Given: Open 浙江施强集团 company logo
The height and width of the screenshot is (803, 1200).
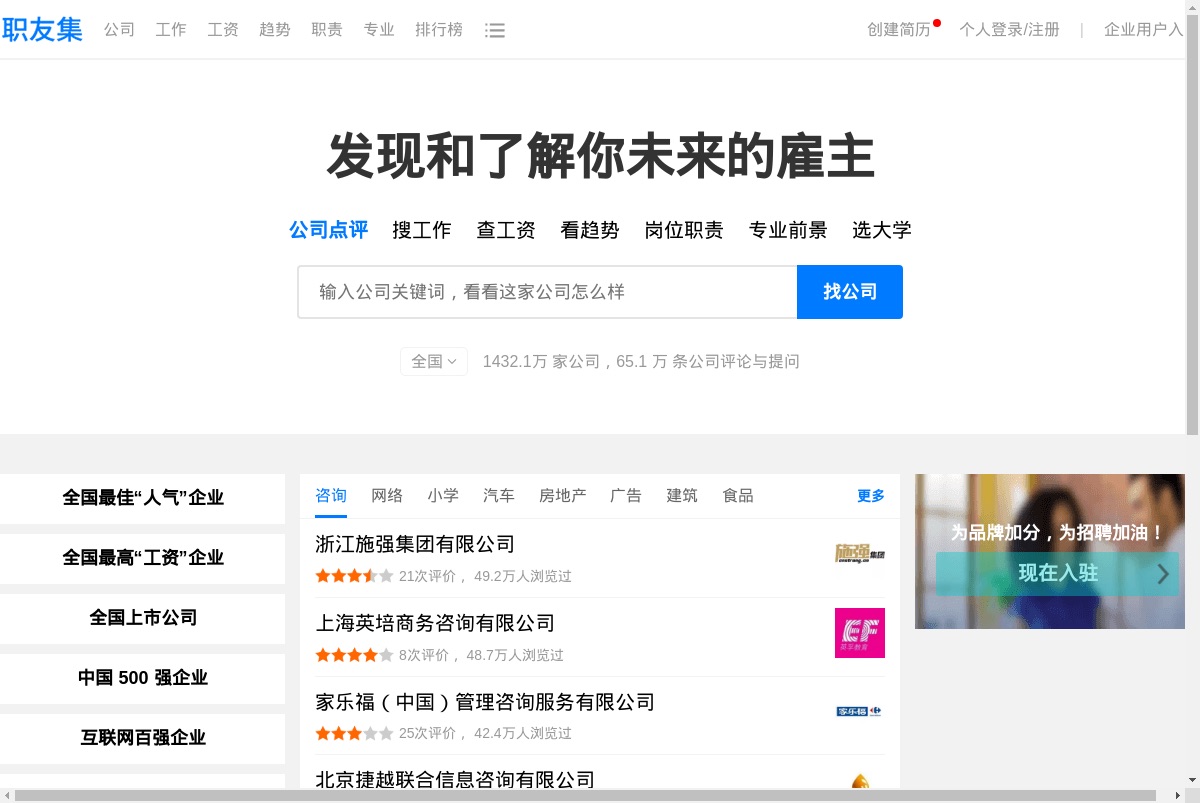Looking at the screenshot, I should coord(860,553).
